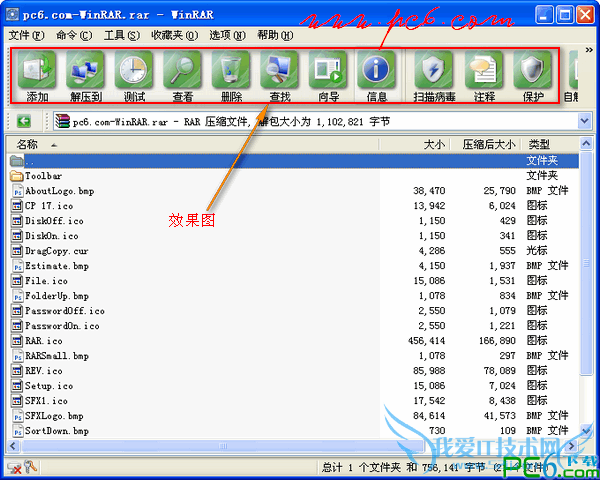600x480 pixels.
Task: Select the PasswordOn.ico file
Action: click(x=62, y=326)
